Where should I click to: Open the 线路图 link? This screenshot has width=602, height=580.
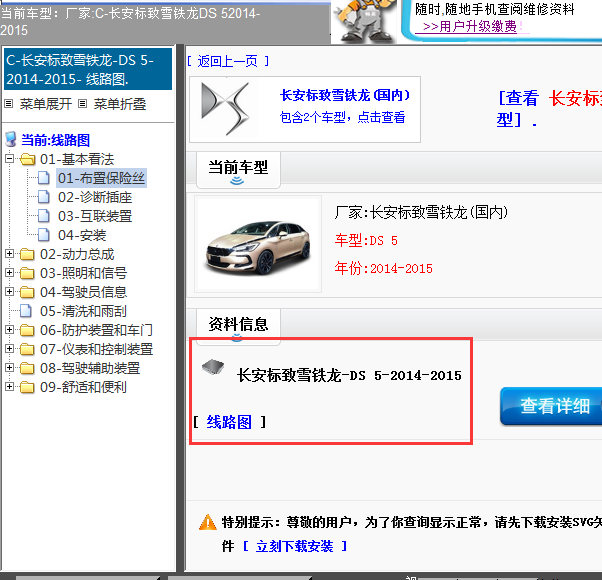click(x=229, y=422)
